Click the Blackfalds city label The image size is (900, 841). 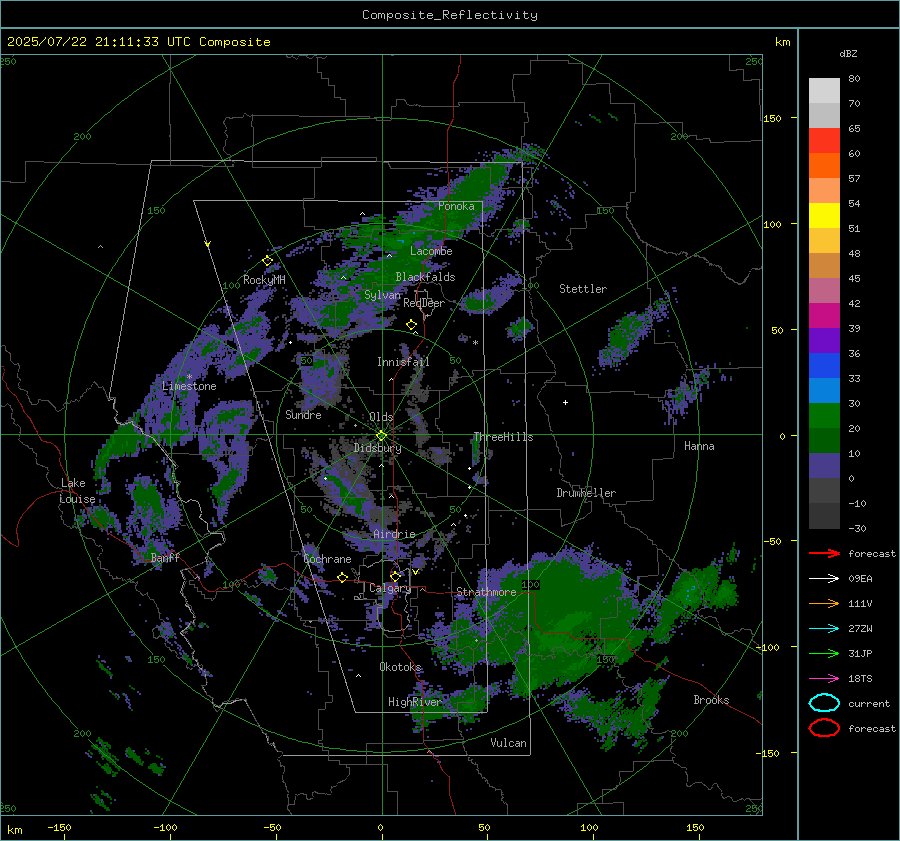[425, 277]
